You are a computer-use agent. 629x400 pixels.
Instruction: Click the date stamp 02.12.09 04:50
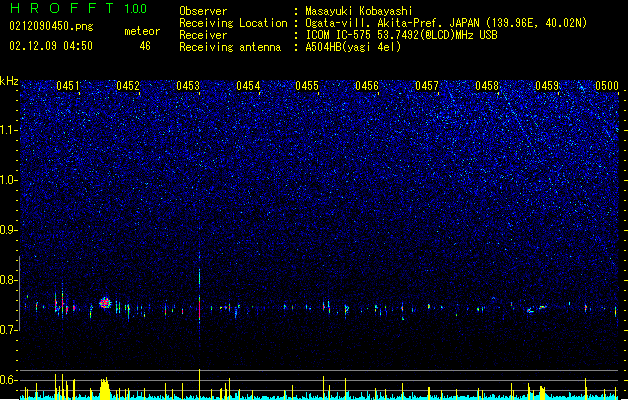51,46
